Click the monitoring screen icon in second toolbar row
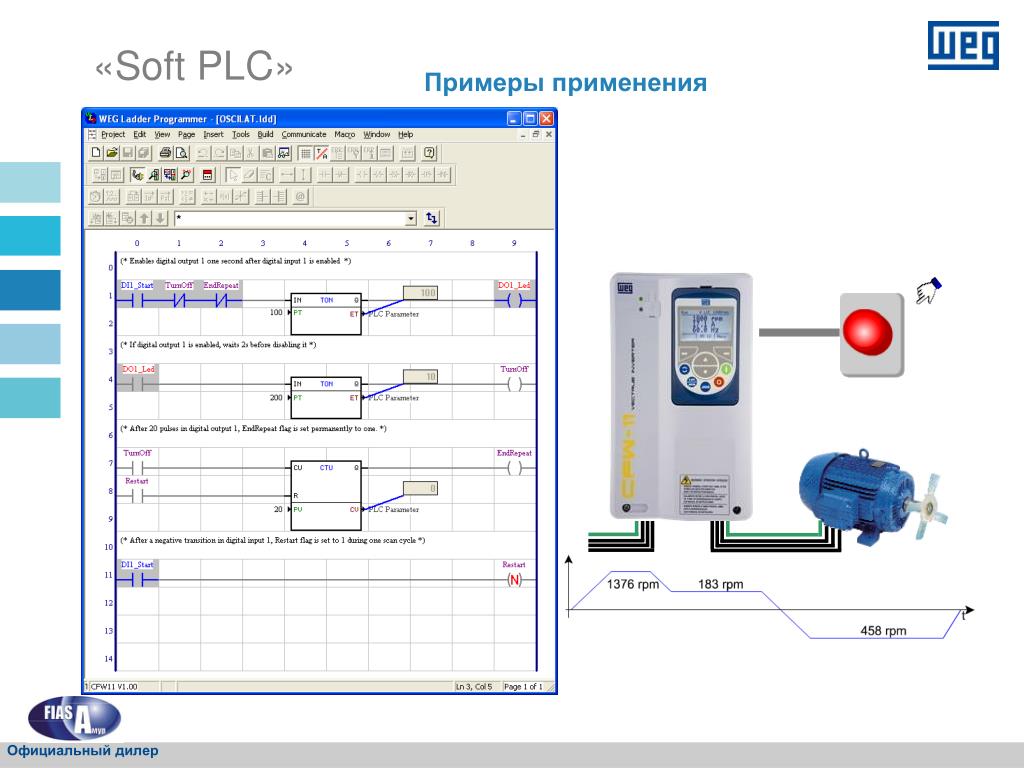 tap(170, 174)
